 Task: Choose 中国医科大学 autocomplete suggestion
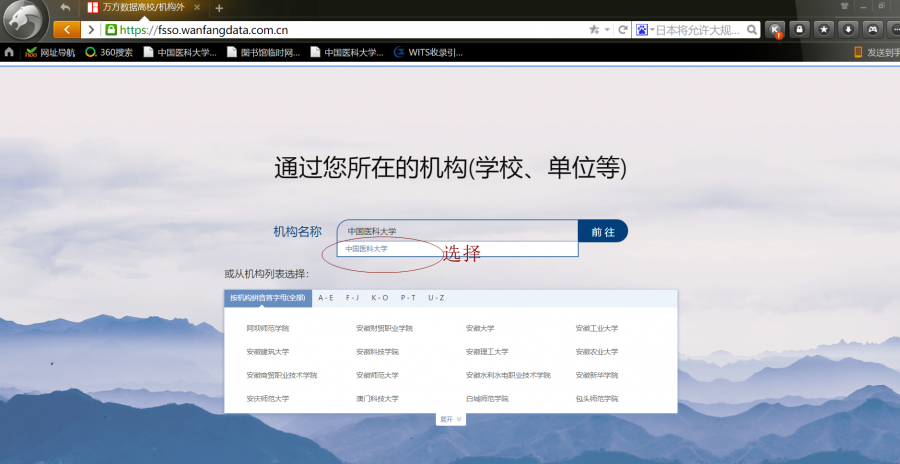point(366,249)
